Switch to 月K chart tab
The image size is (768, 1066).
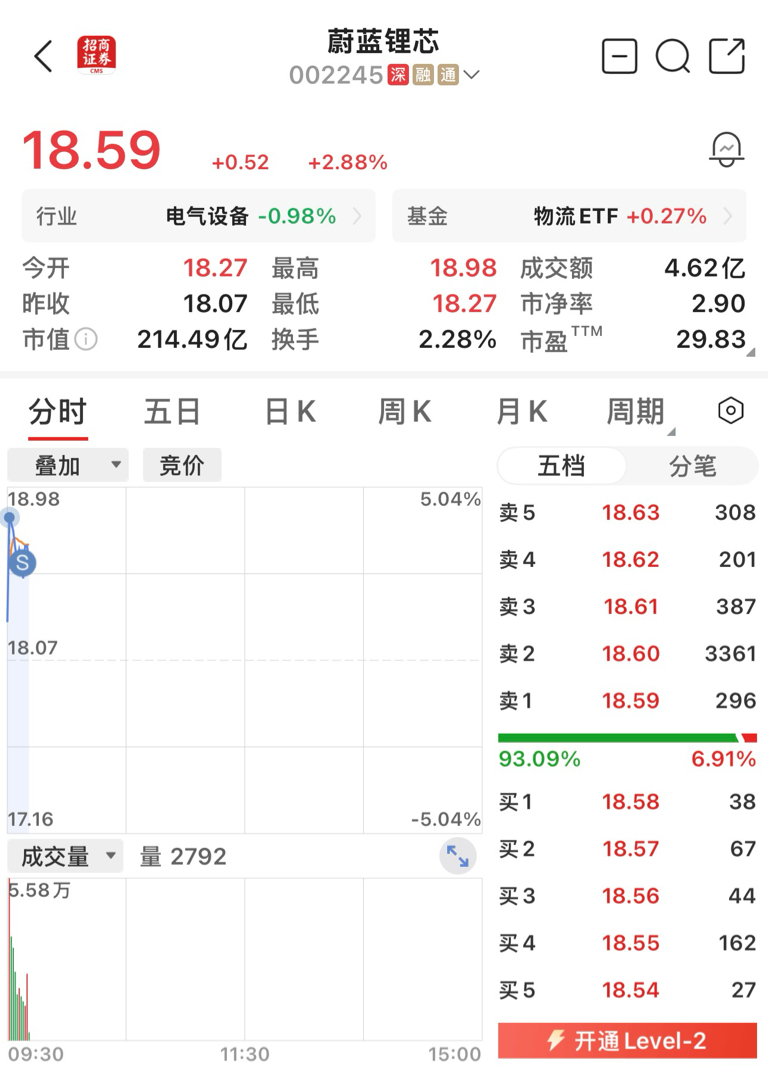(522, 412)
